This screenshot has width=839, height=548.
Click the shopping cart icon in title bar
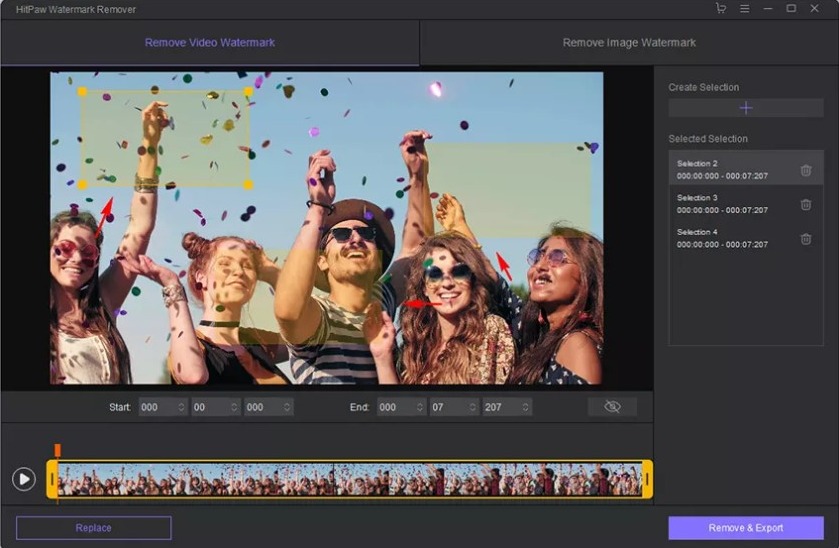click(721, 9)
